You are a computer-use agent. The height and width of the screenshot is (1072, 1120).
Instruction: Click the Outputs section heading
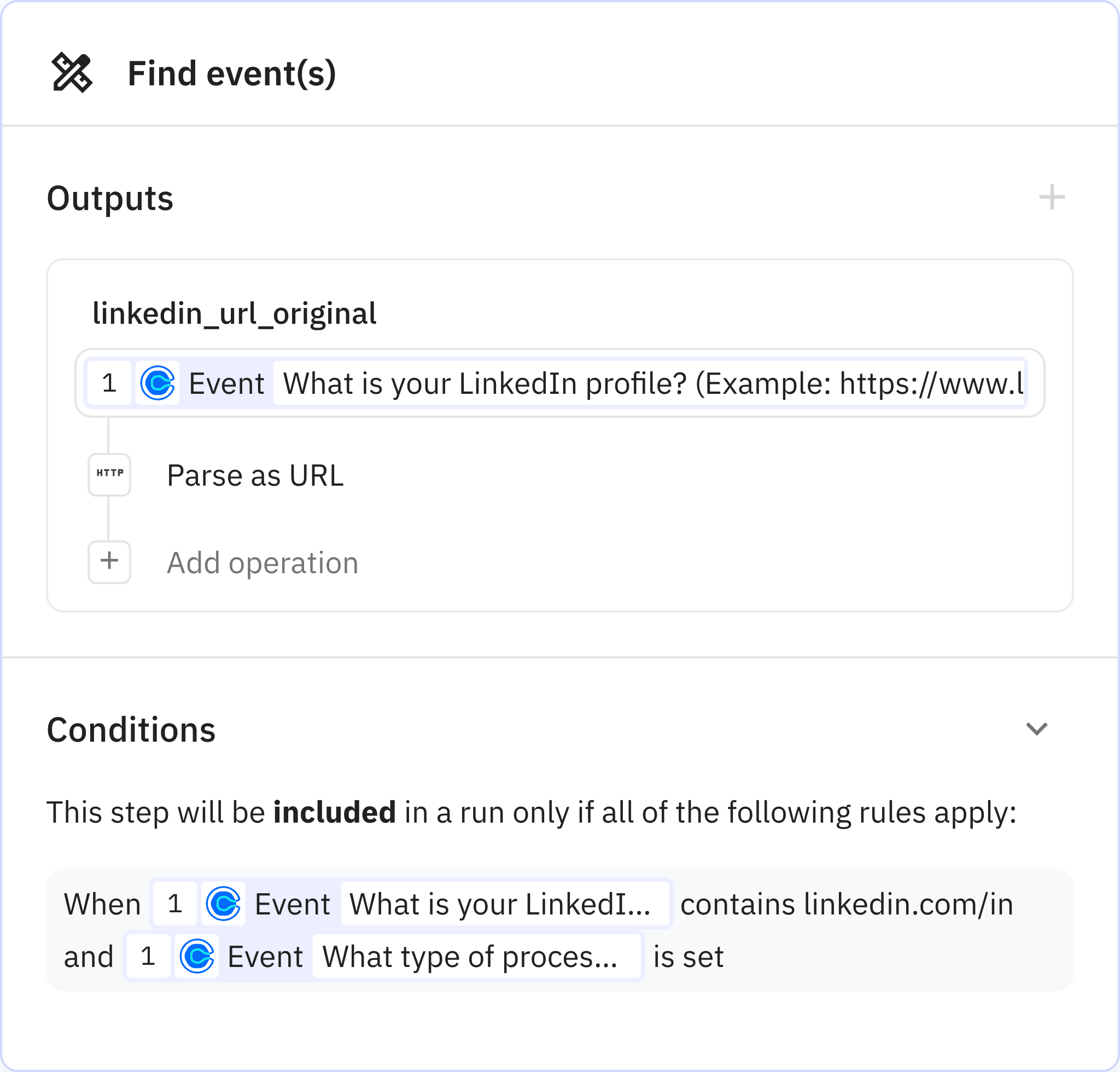pyautogui.click(x=110, y=199)
